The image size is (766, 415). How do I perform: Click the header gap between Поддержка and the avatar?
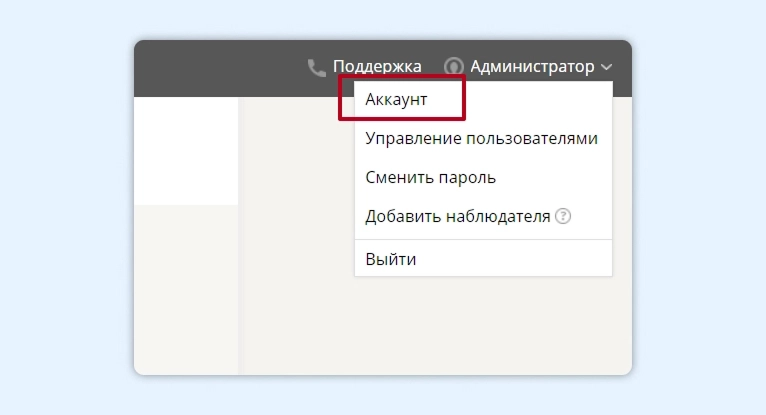click(x=433, y=67)
